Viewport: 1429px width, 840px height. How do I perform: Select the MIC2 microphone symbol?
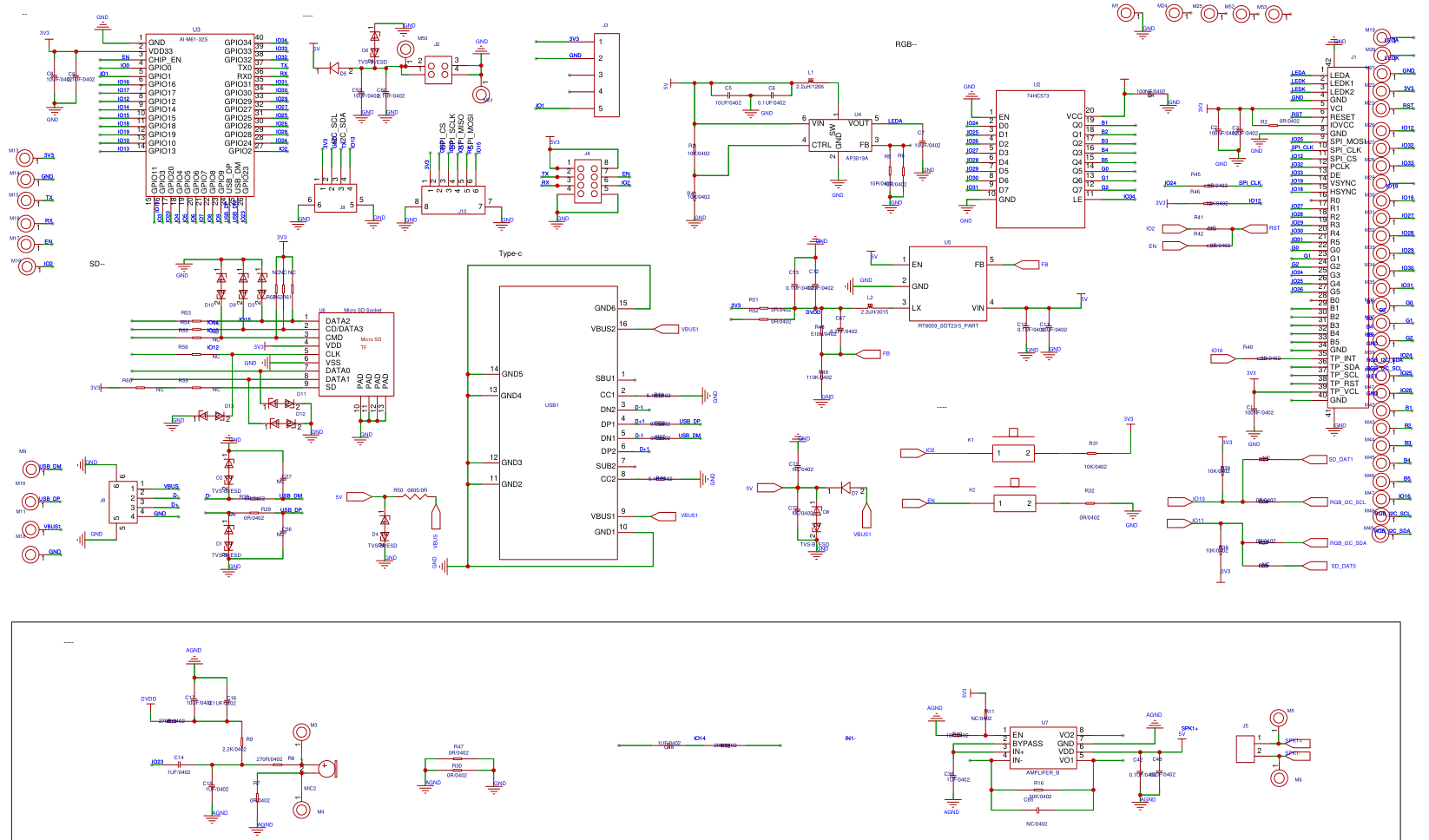(x=327, y=767)
